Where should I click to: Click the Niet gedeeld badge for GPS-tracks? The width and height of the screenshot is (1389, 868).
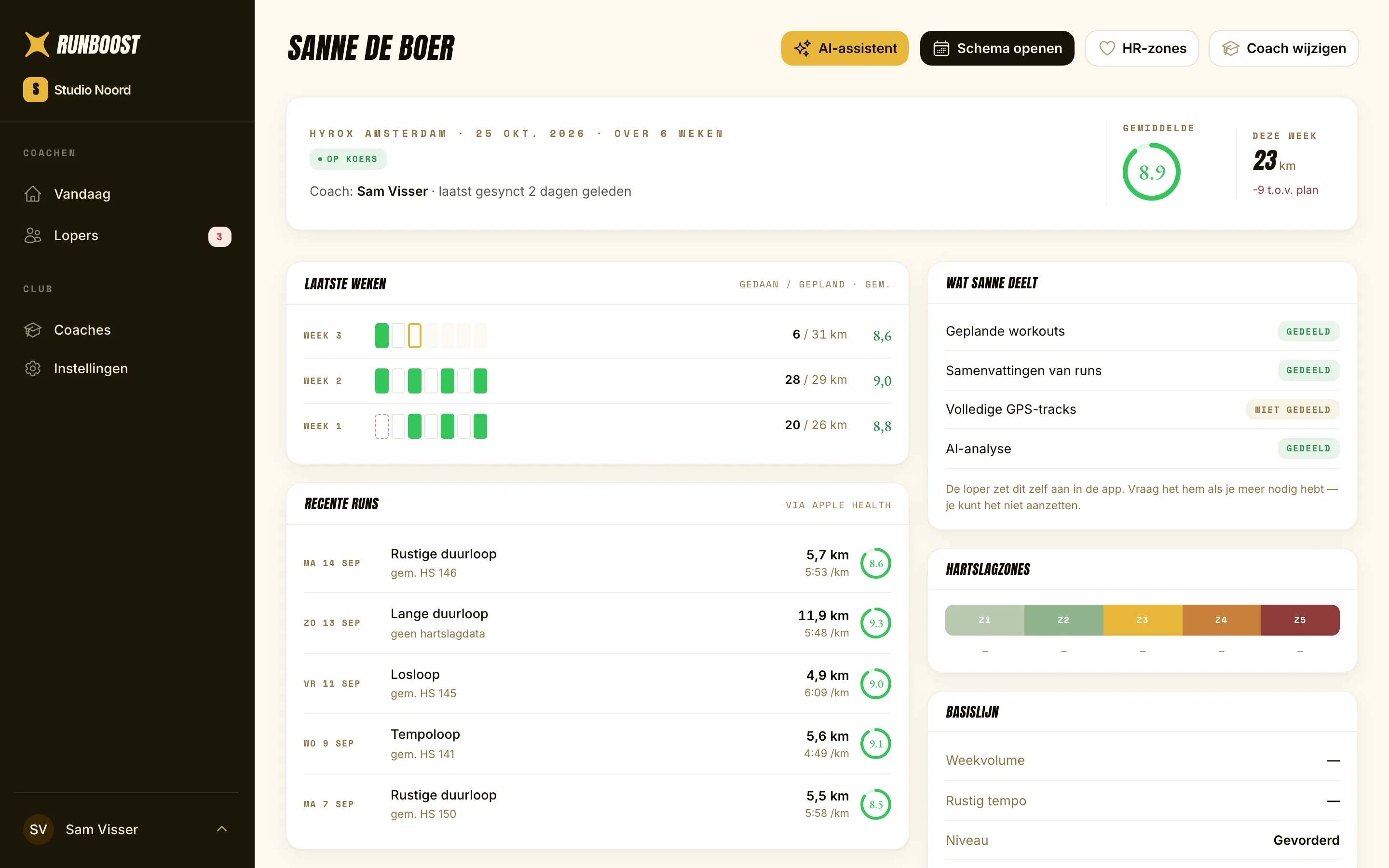point(1293,409)
